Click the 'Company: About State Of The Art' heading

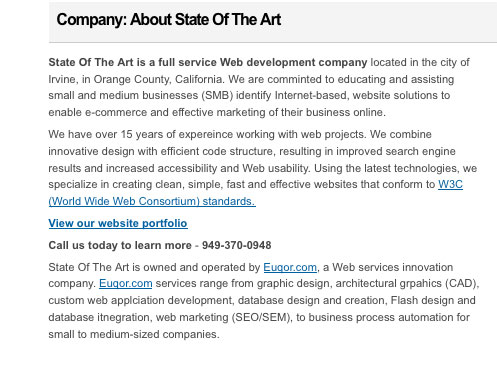(x=169, y=19)
